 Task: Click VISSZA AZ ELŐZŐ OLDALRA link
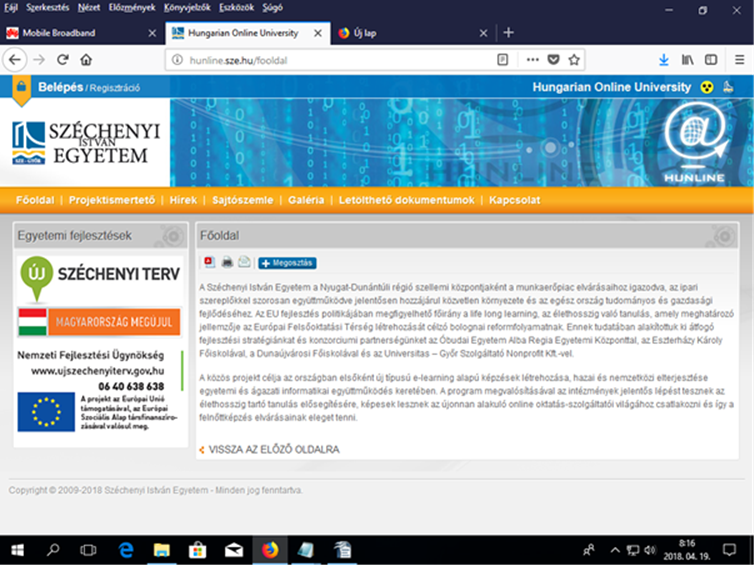point(274,449)
